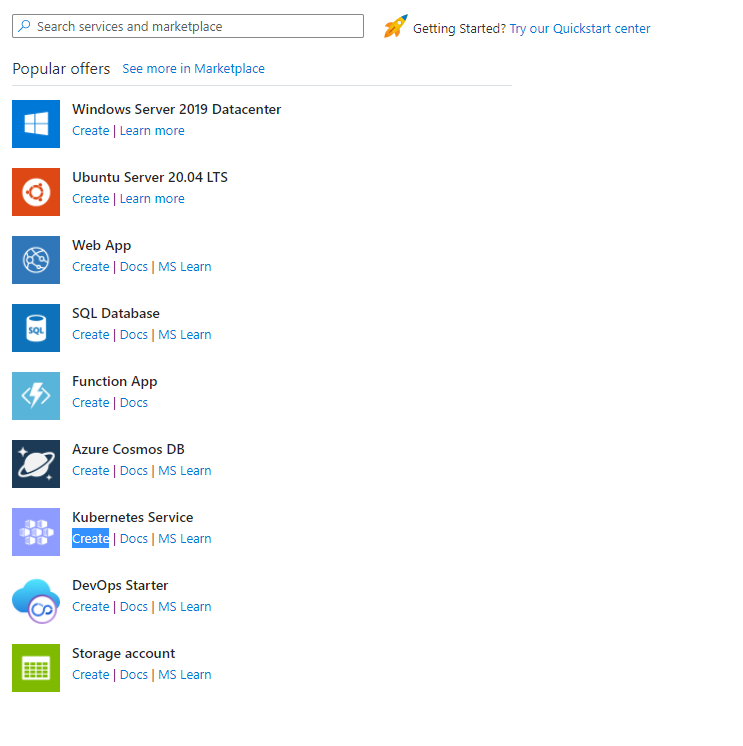
Task: Click the Kubernetes Service cubes icon
Action: tap(36, 532)
